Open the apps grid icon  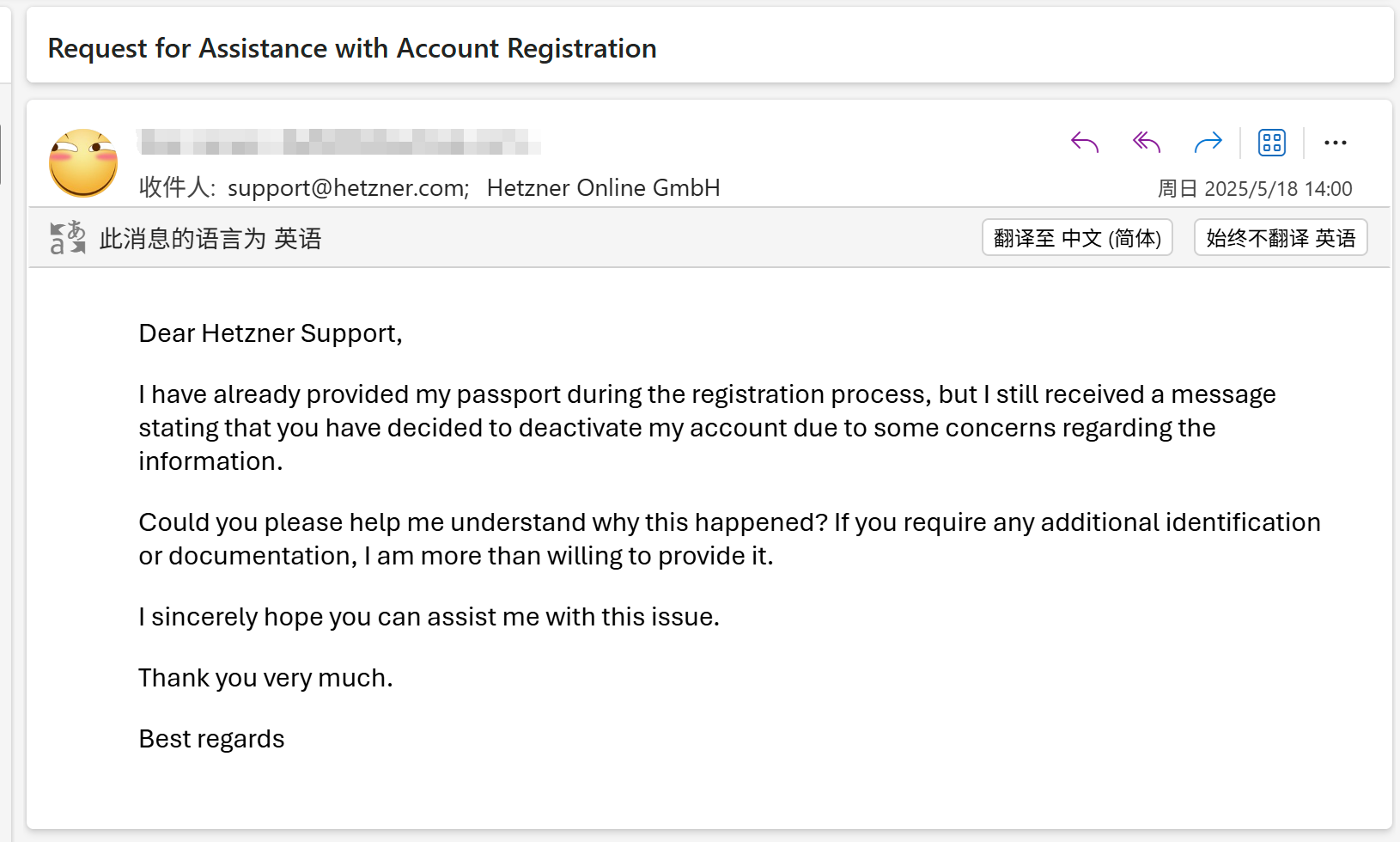pos(1272,143)
